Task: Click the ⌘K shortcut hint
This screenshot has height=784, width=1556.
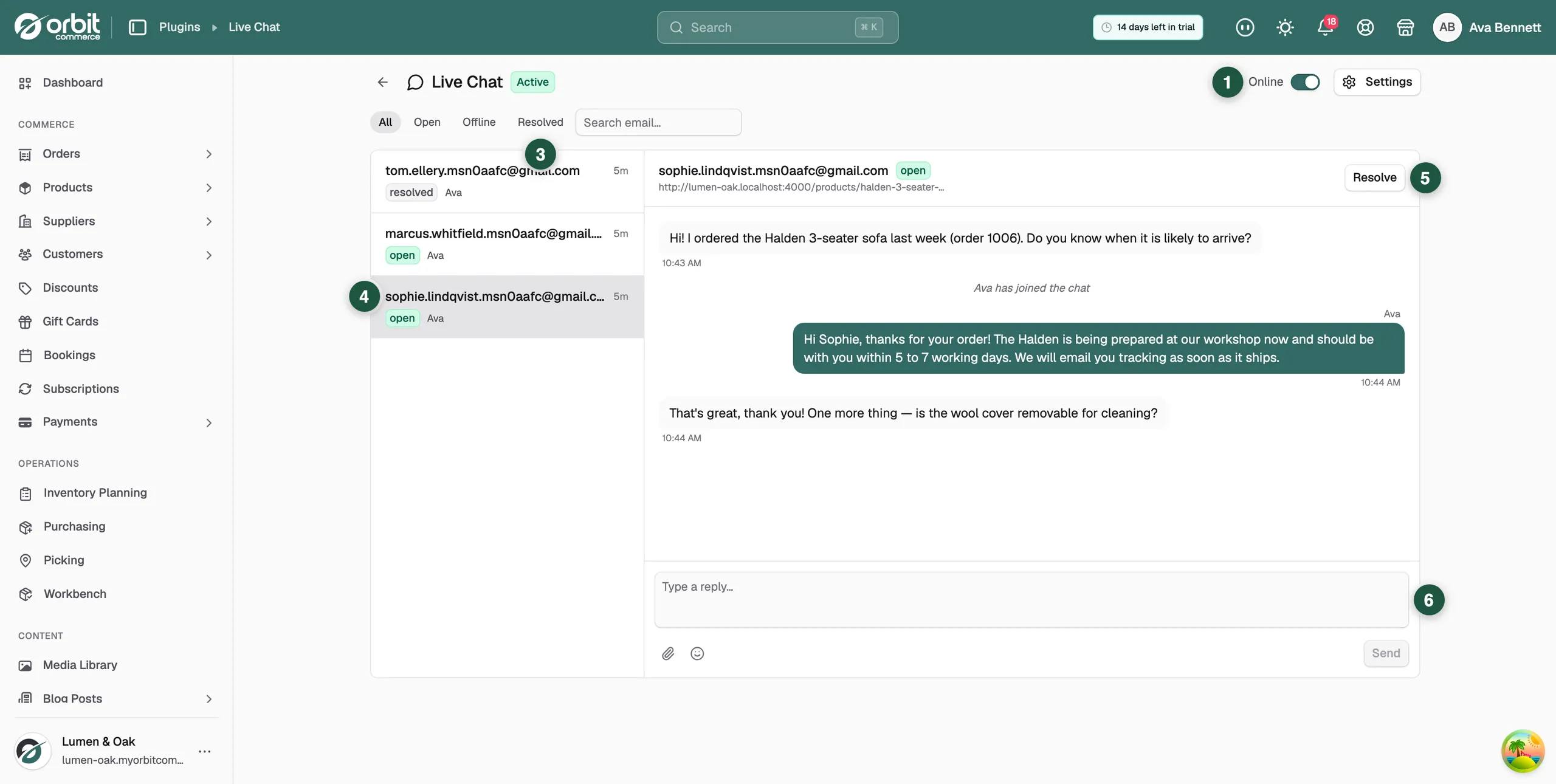Action: [869, 27]
